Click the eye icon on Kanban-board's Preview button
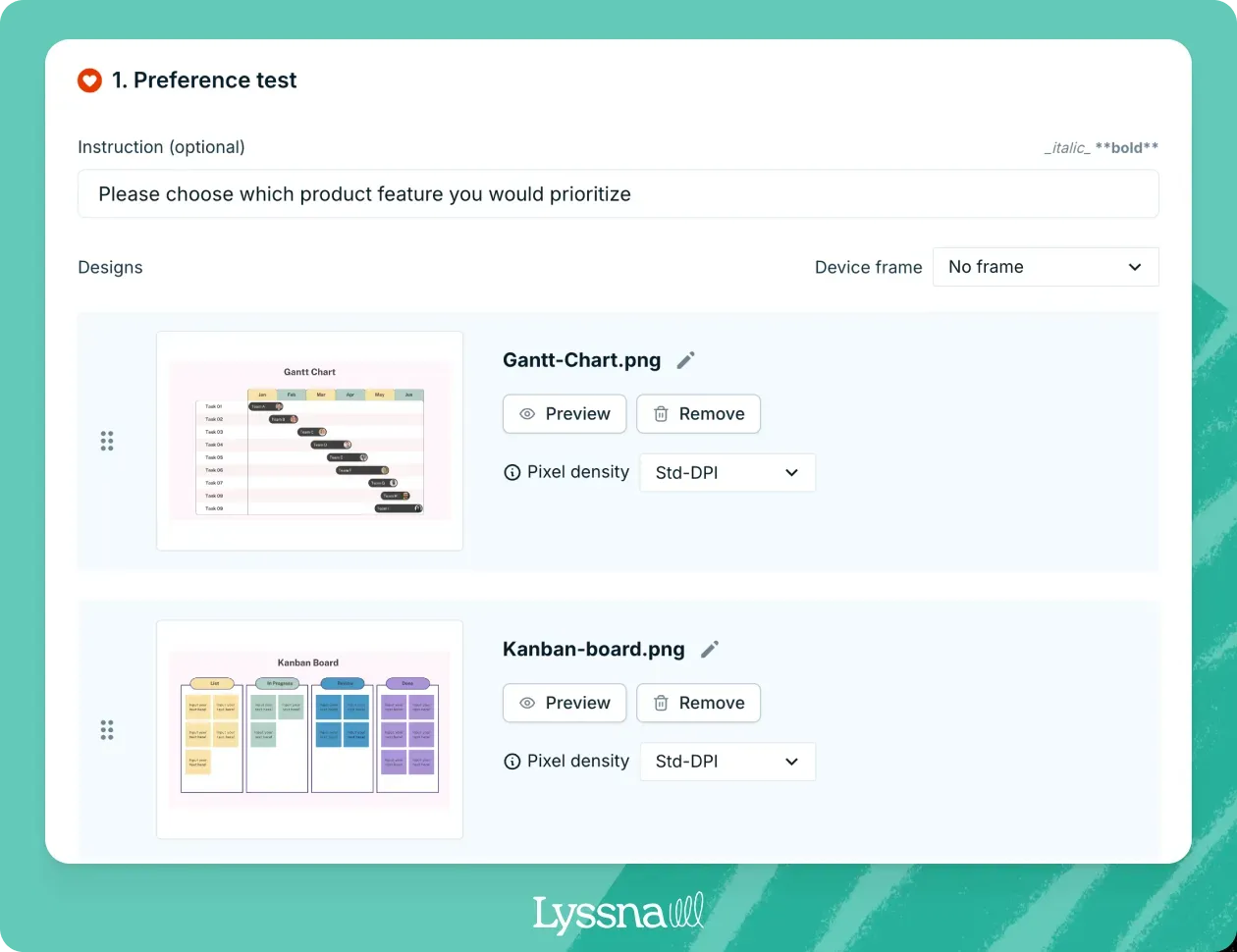Image resolution: width=1237 pixels, height=952 pixels. 527,703
